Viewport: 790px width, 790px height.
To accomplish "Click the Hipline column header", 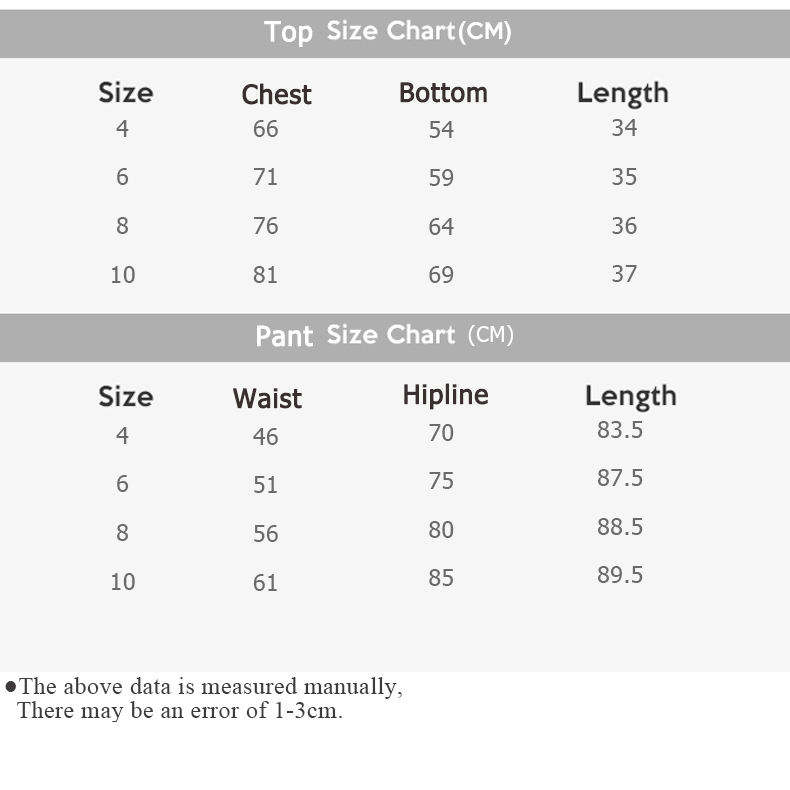I will pyautogui.click(x=445, y=395).
